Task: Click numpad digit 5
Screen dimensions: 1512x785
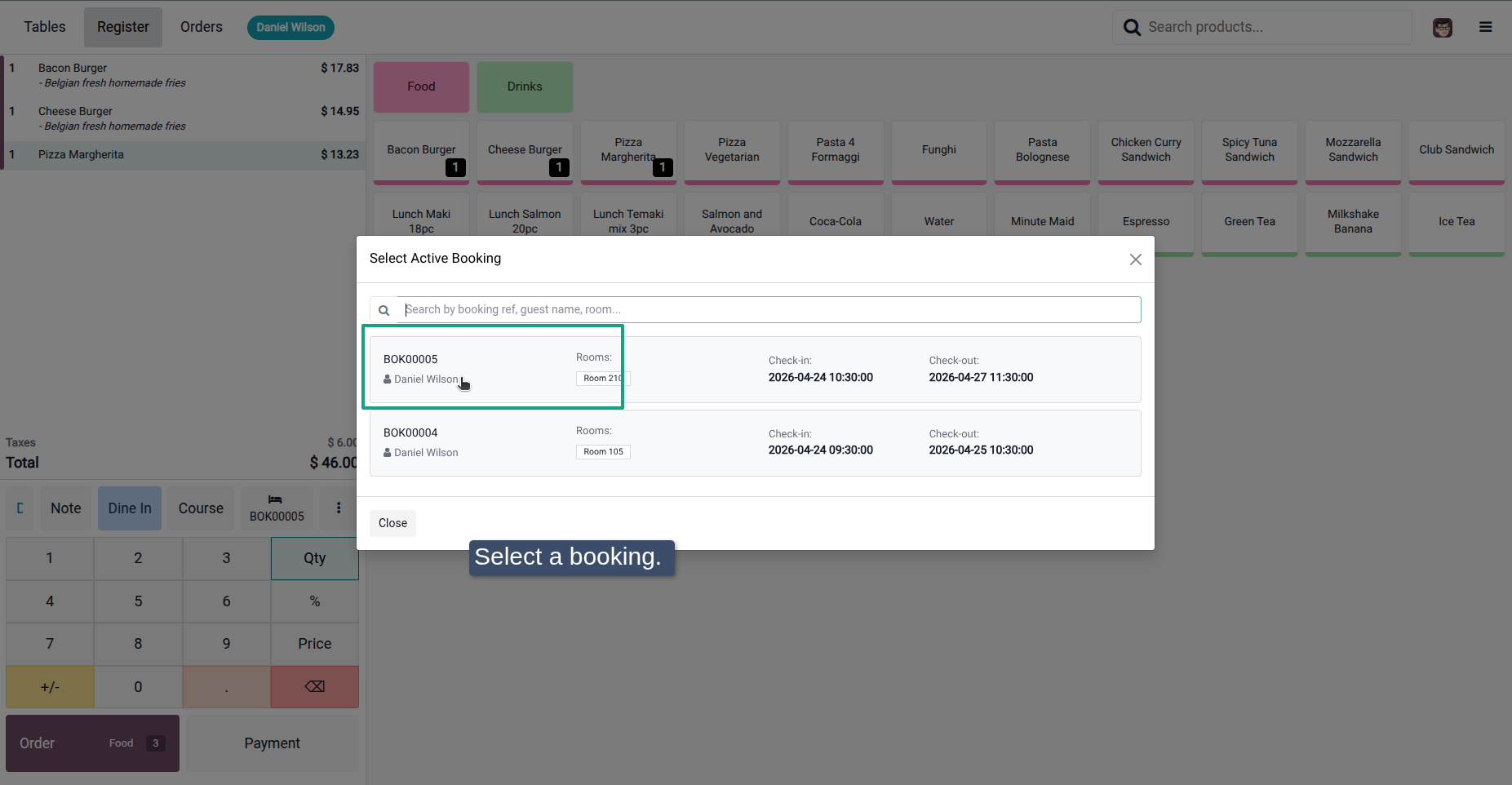Action: 138,601
